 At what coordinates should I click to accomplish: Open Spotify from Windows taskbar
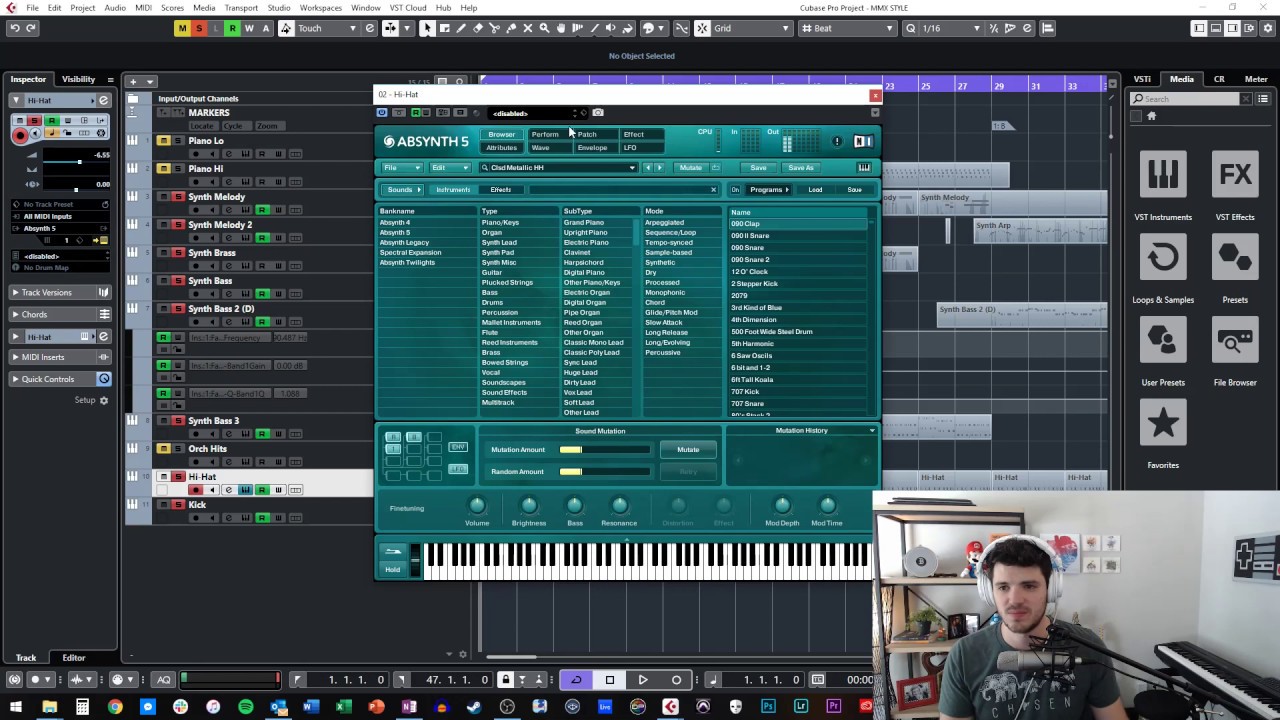pyautogui.click(x=246, y=707)
